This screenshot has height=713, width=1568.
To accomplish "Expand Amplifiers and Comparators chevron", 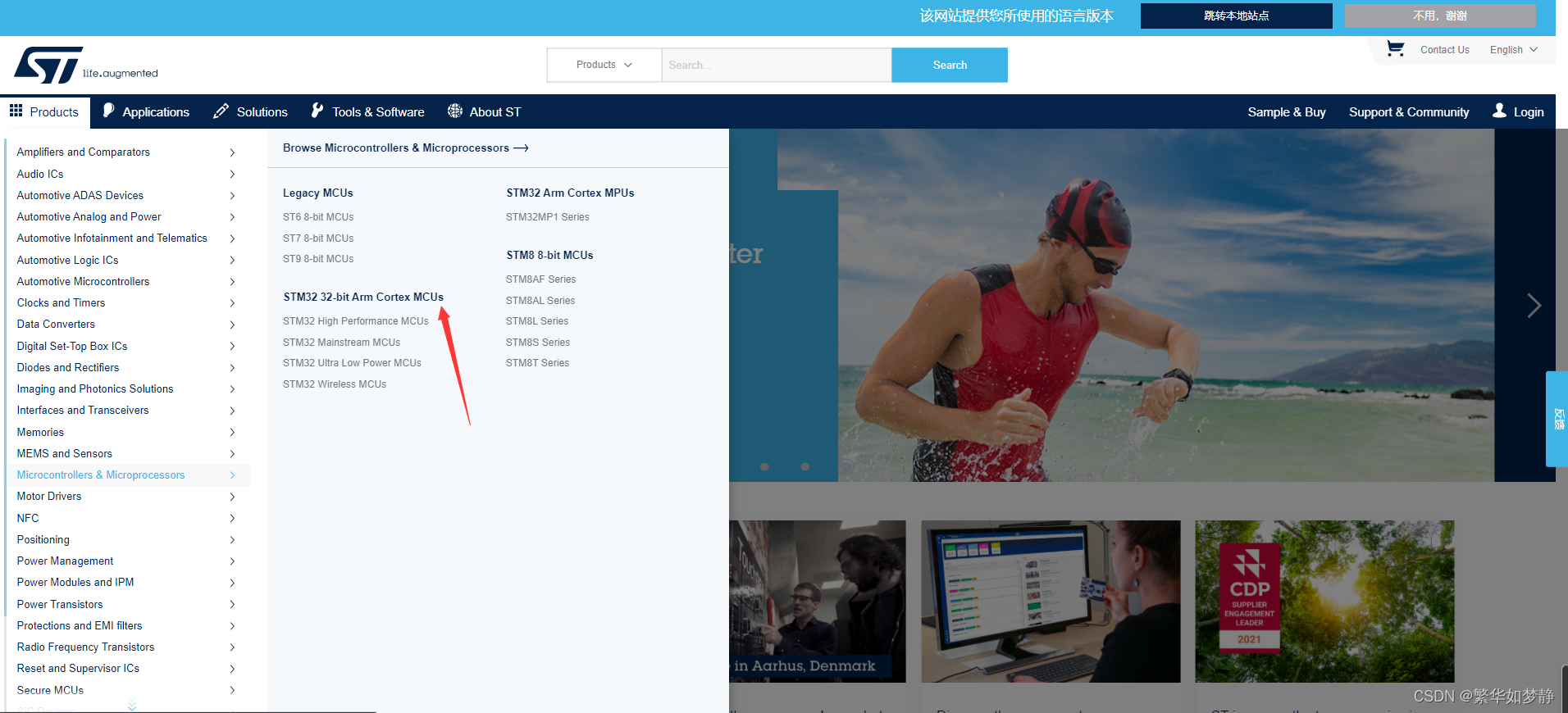I will click(232, 152).
